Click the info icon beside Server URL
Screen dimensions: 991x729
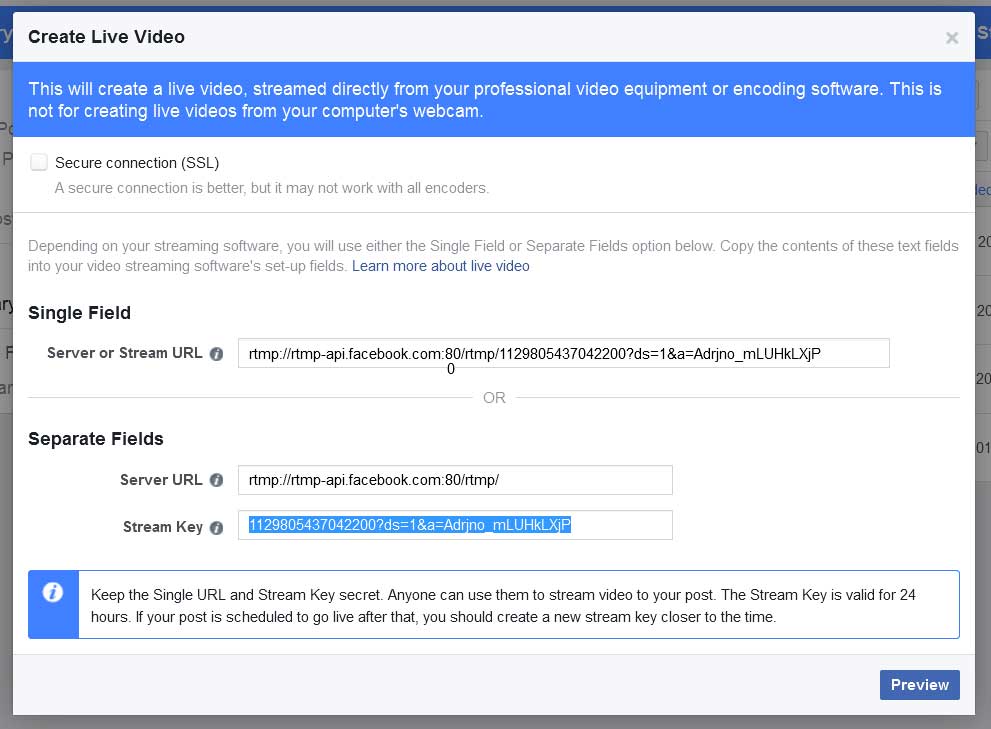(216, 481)
